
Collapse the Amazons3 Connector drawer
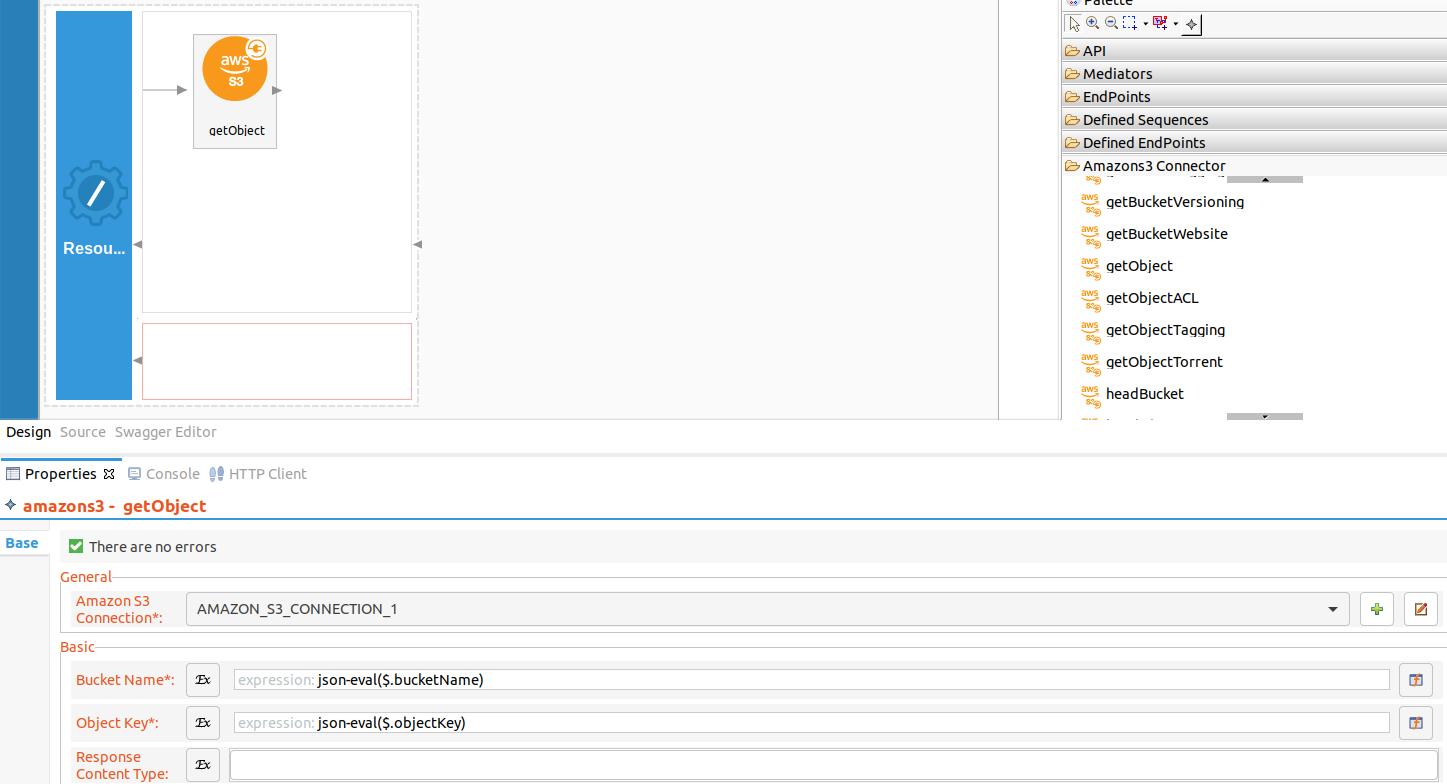coord(1254,165)
